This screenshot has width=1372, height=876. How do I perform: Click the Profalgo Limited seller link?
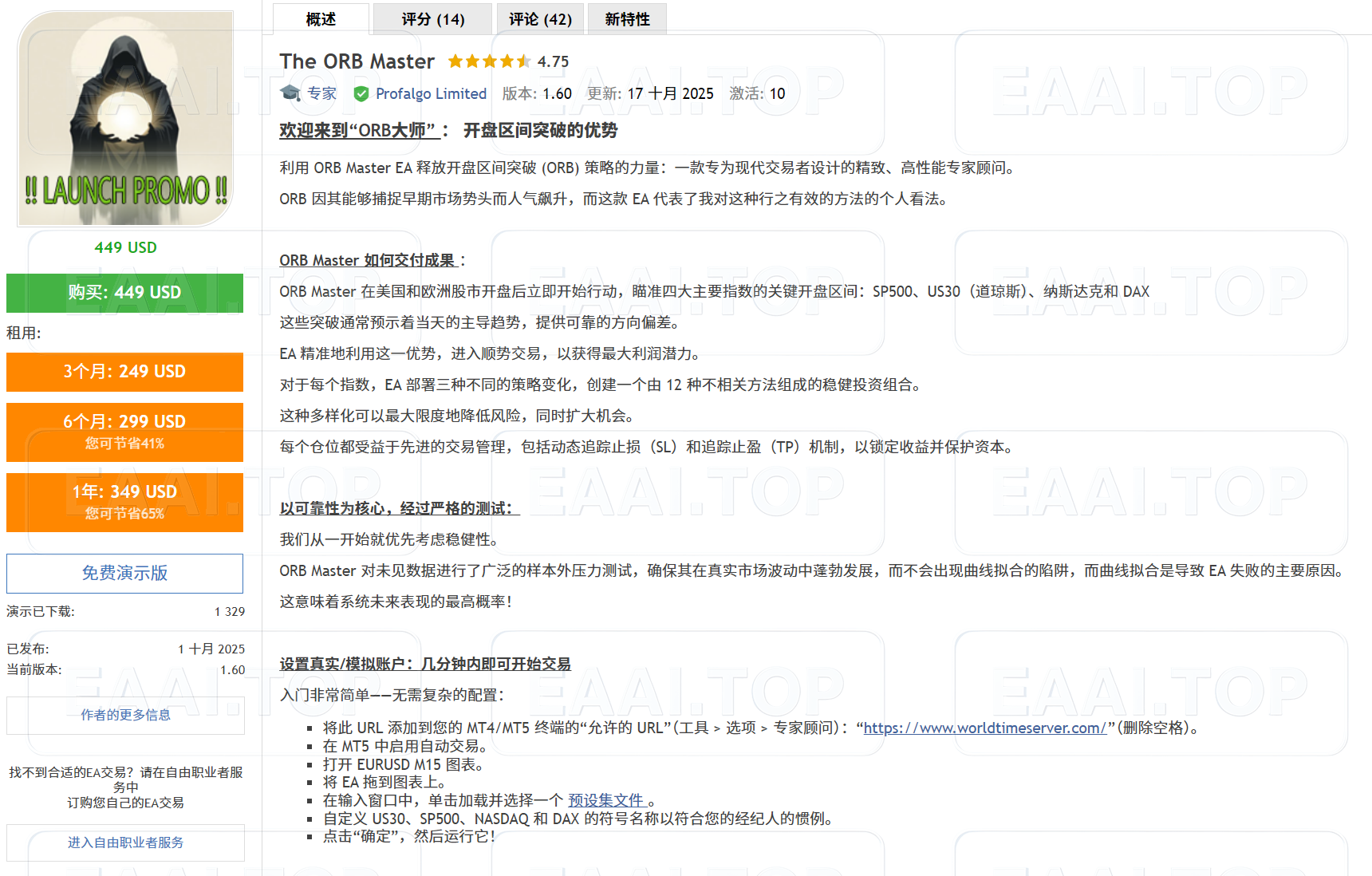(432, 93)
